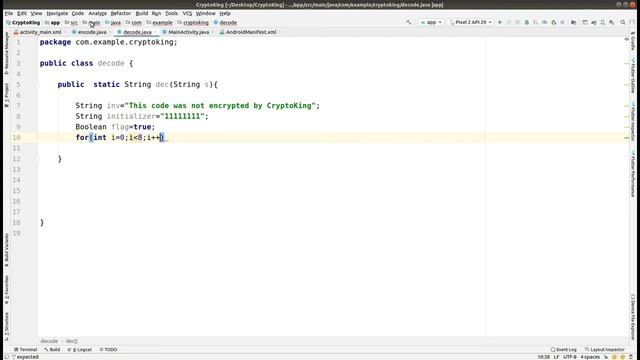Click the 10:28 cursor position indicator
This screenshot has height=360, width=640.
point(544,357)
